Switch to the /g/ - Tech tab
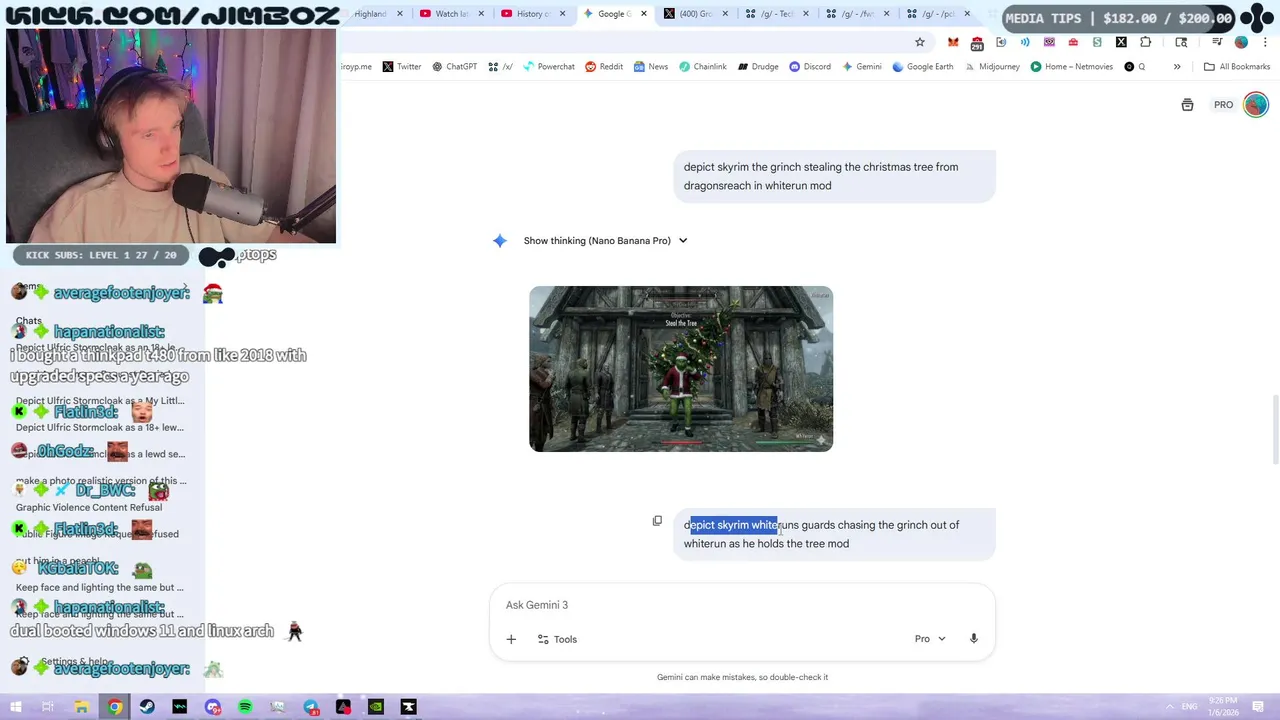 [776, 14]
